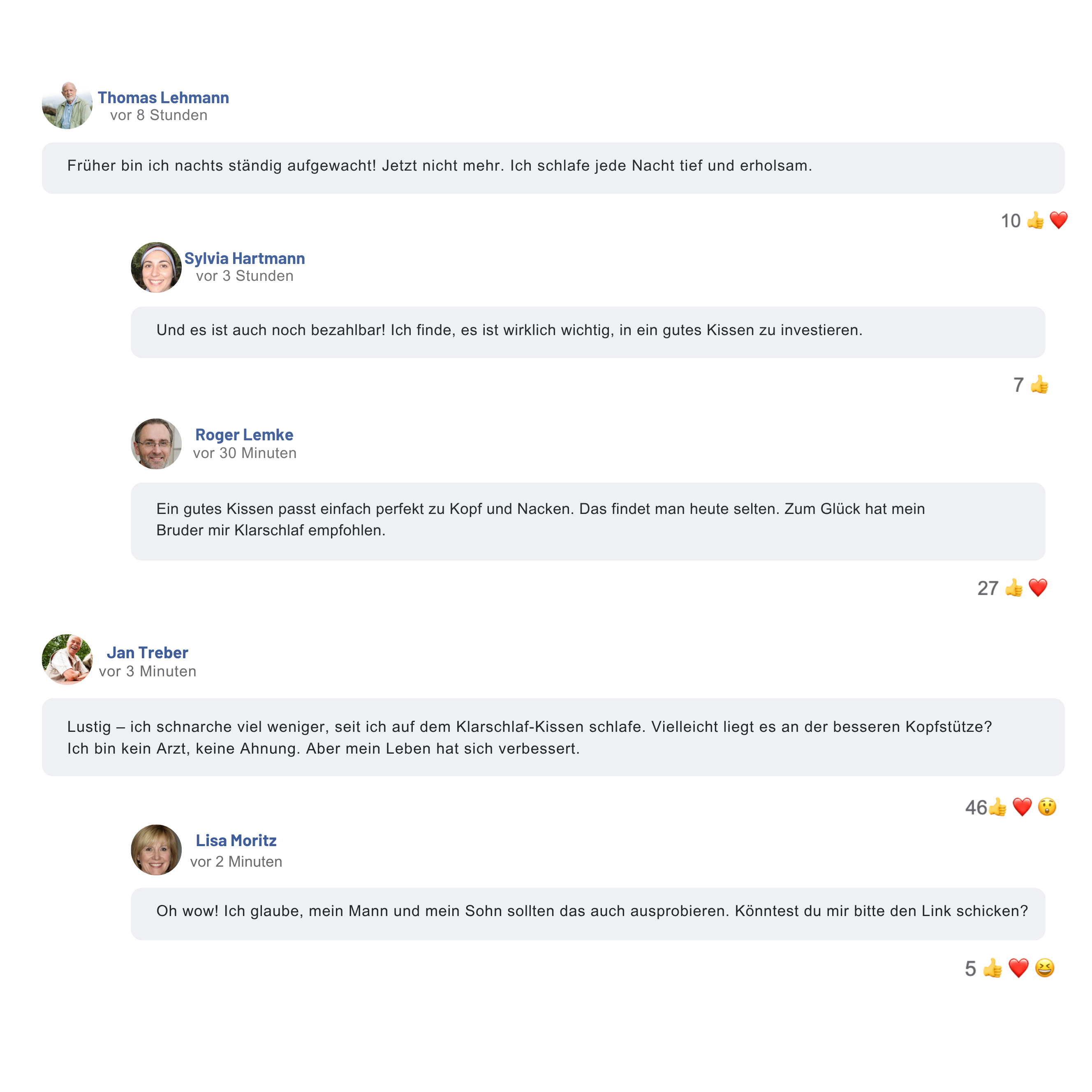
Task: Open Jan Treber's profile name link
Action: (x=148, y=653)
